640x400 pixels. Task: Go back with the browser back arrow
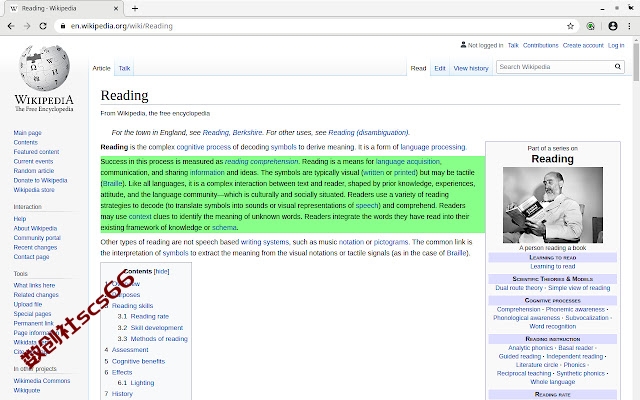click(x=11, y=26)
